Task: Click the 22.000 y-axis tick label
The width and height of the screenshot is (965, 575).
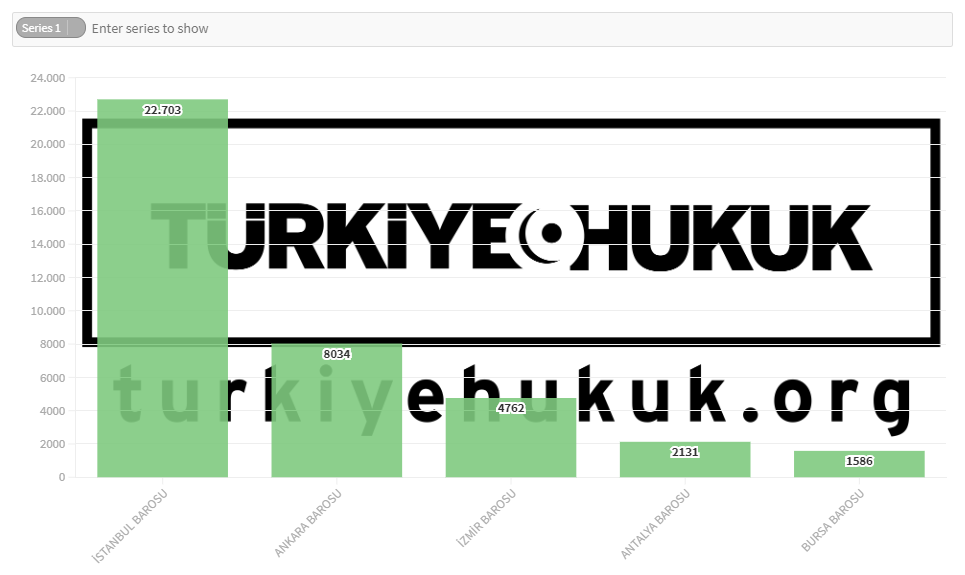Action: 47,111
